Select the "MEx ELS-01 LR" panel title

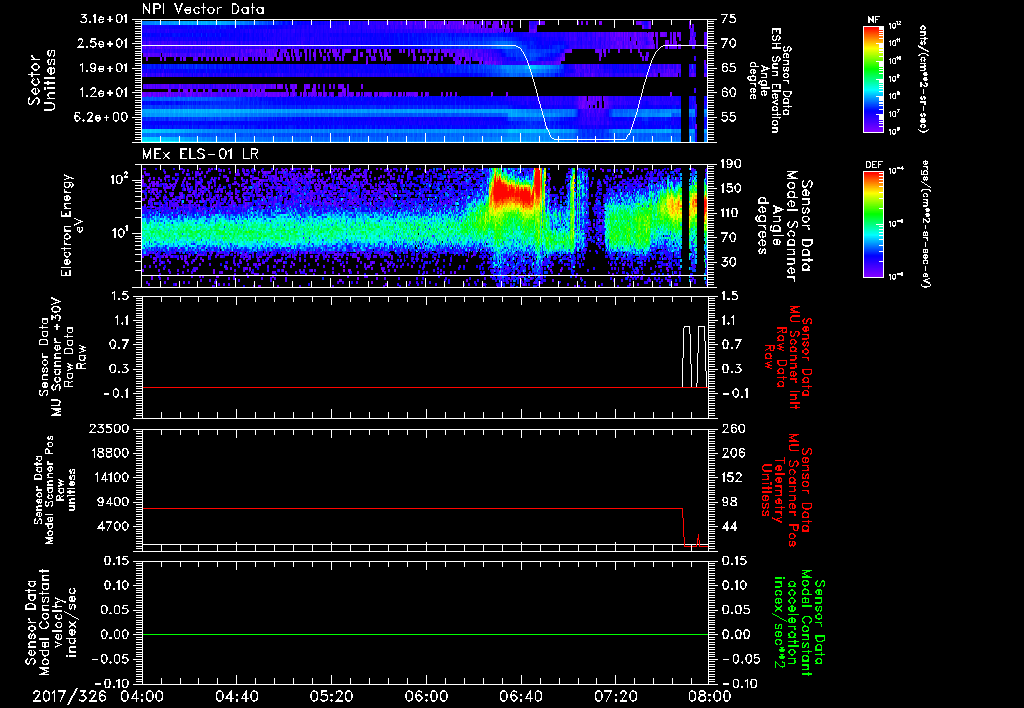(200, 155)
